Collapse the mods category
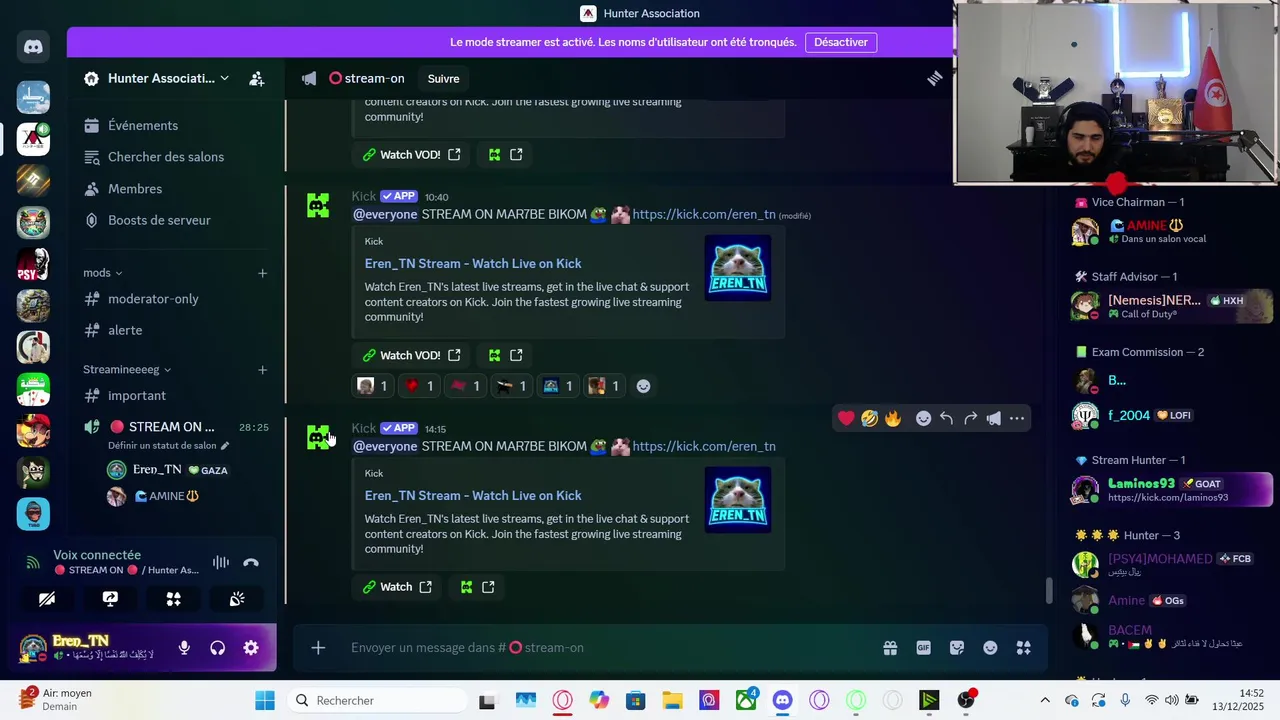 103,273
